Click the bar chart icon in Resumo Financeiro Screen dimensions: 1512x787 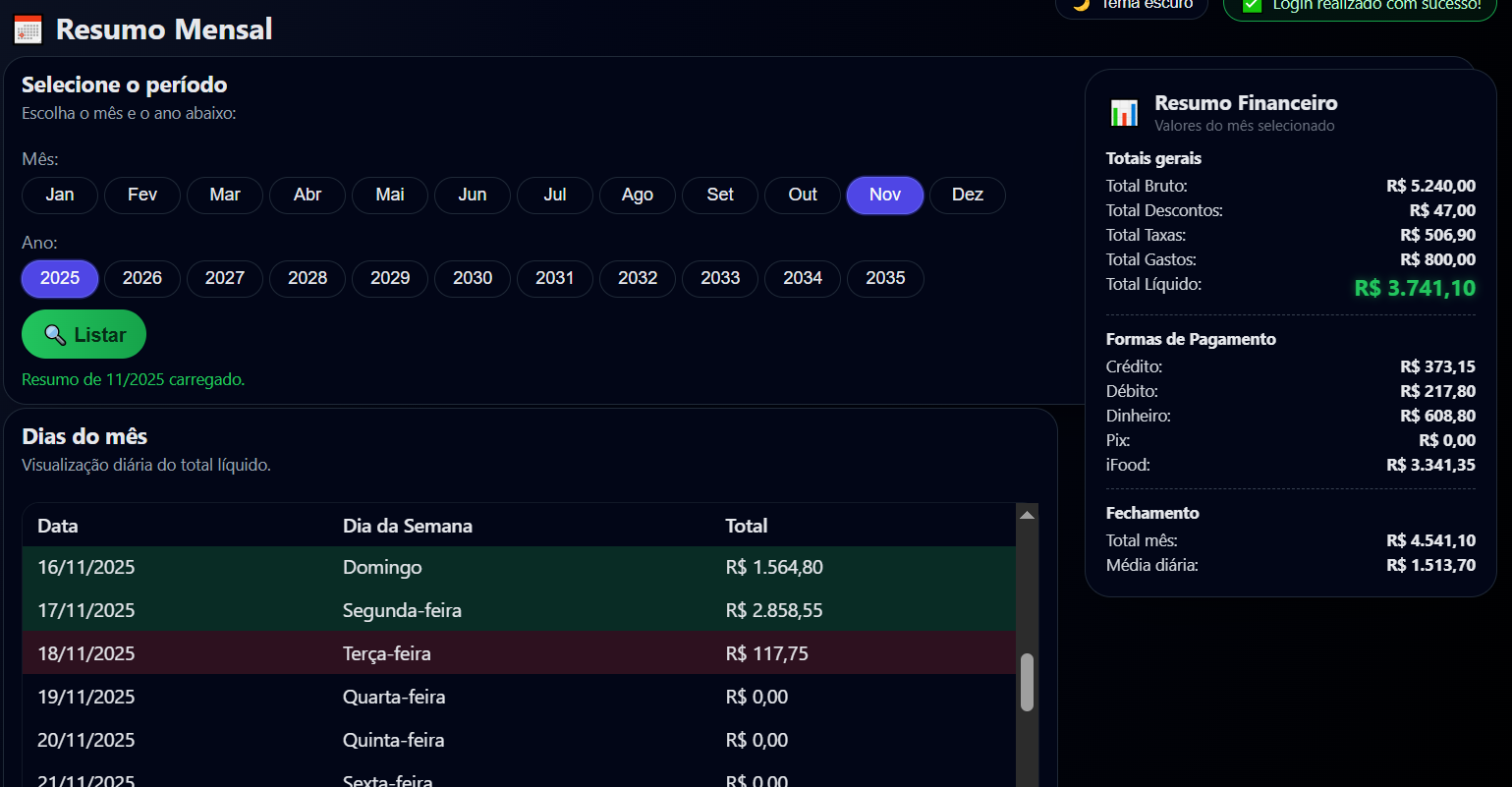click(1124, 113)
